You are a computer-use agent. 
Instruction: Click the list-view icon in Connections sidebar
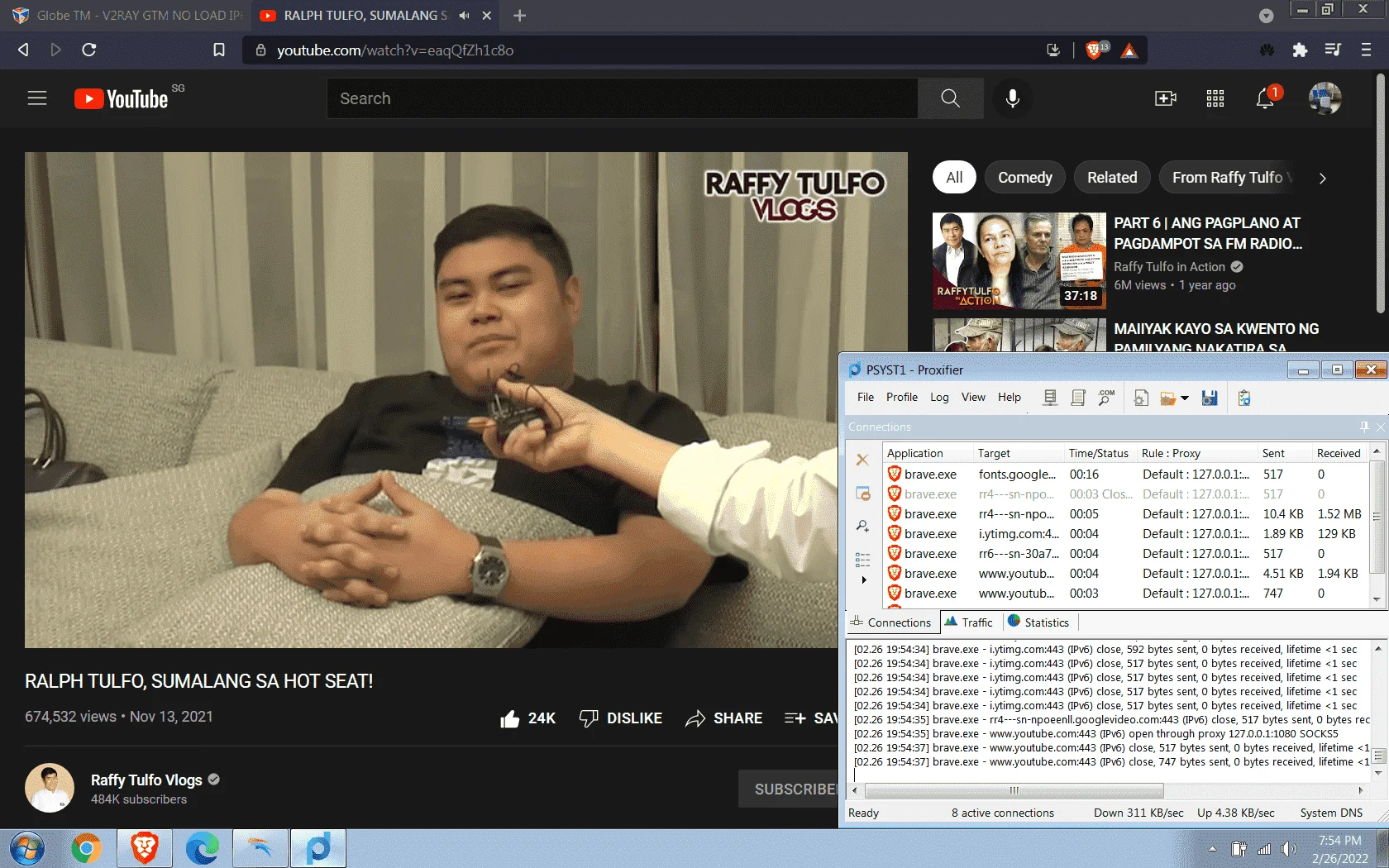(x=862, y=560)
